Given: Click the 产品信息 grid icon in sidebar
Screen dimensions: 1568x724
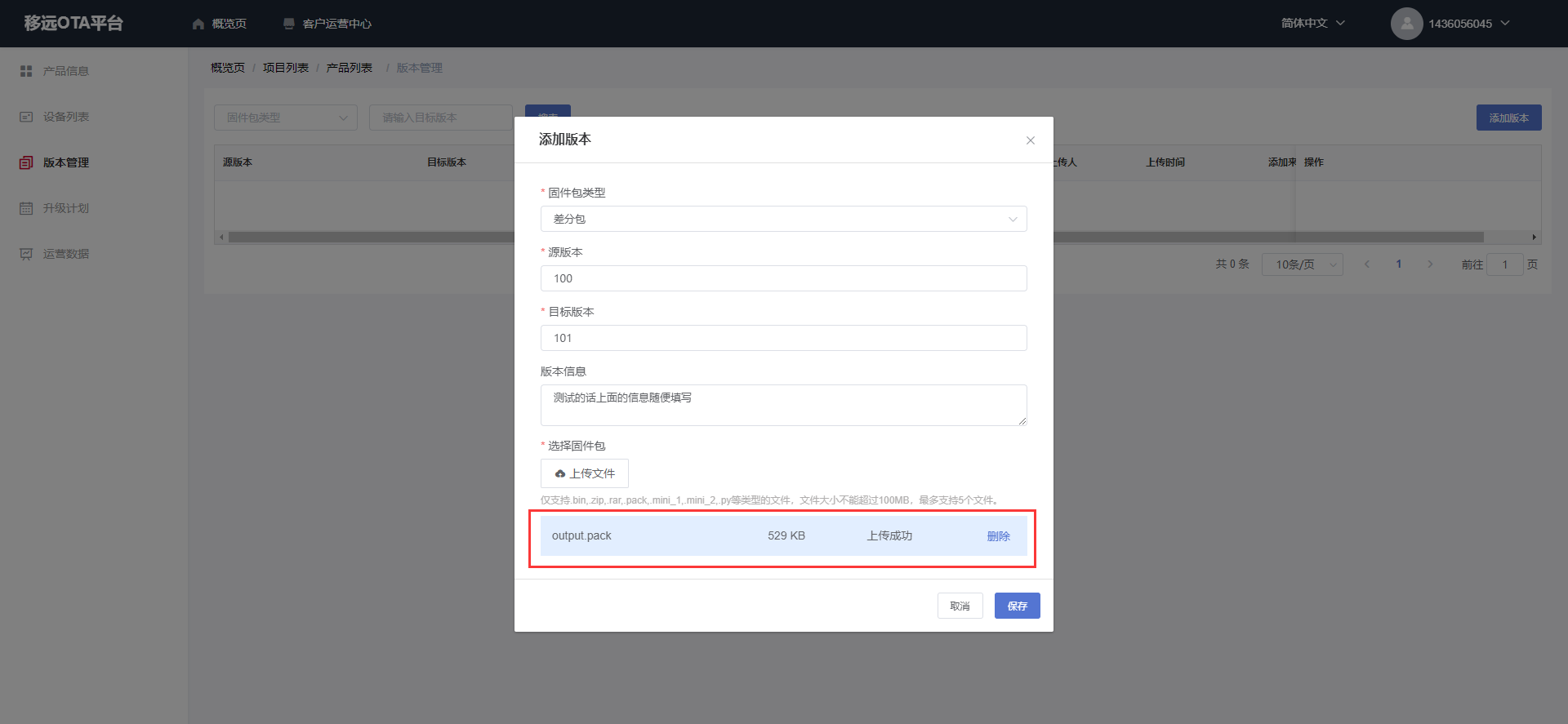Looking at the screenshot, I should (26, 71).
